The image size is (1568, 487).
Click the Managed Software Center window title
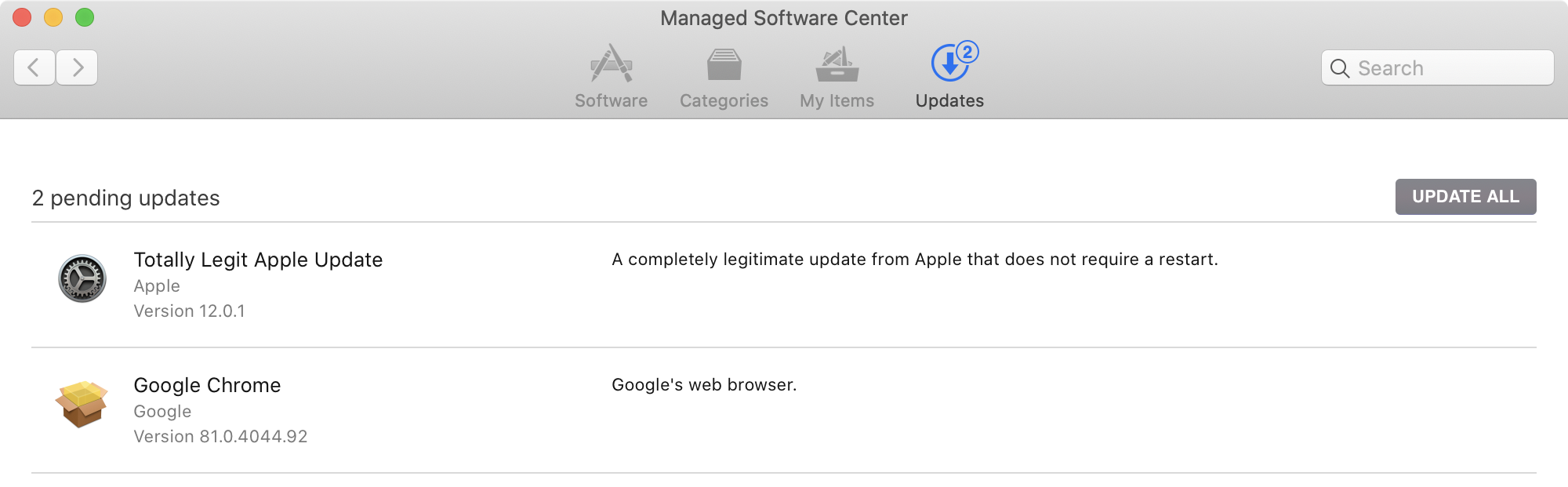click(784, 18)
